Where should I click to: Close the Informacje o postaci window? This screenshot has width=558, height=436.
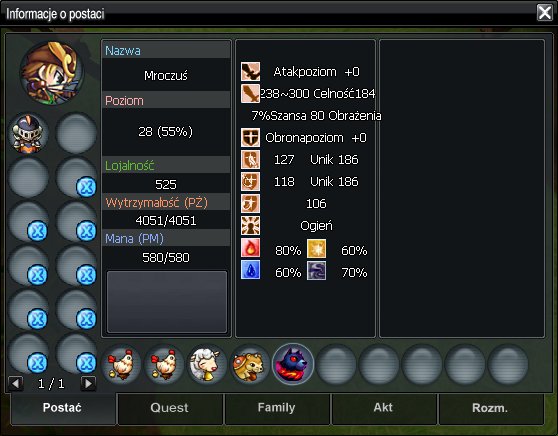(x=545, y=13)
